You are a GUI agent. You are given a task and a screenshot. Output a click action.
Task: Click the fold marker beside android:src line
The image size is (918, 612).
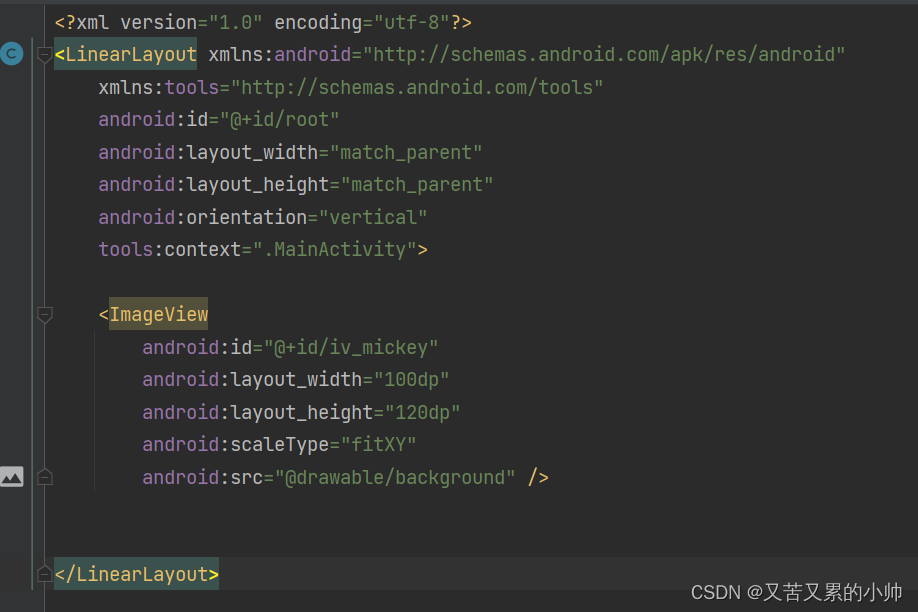[x=44, y=477]
